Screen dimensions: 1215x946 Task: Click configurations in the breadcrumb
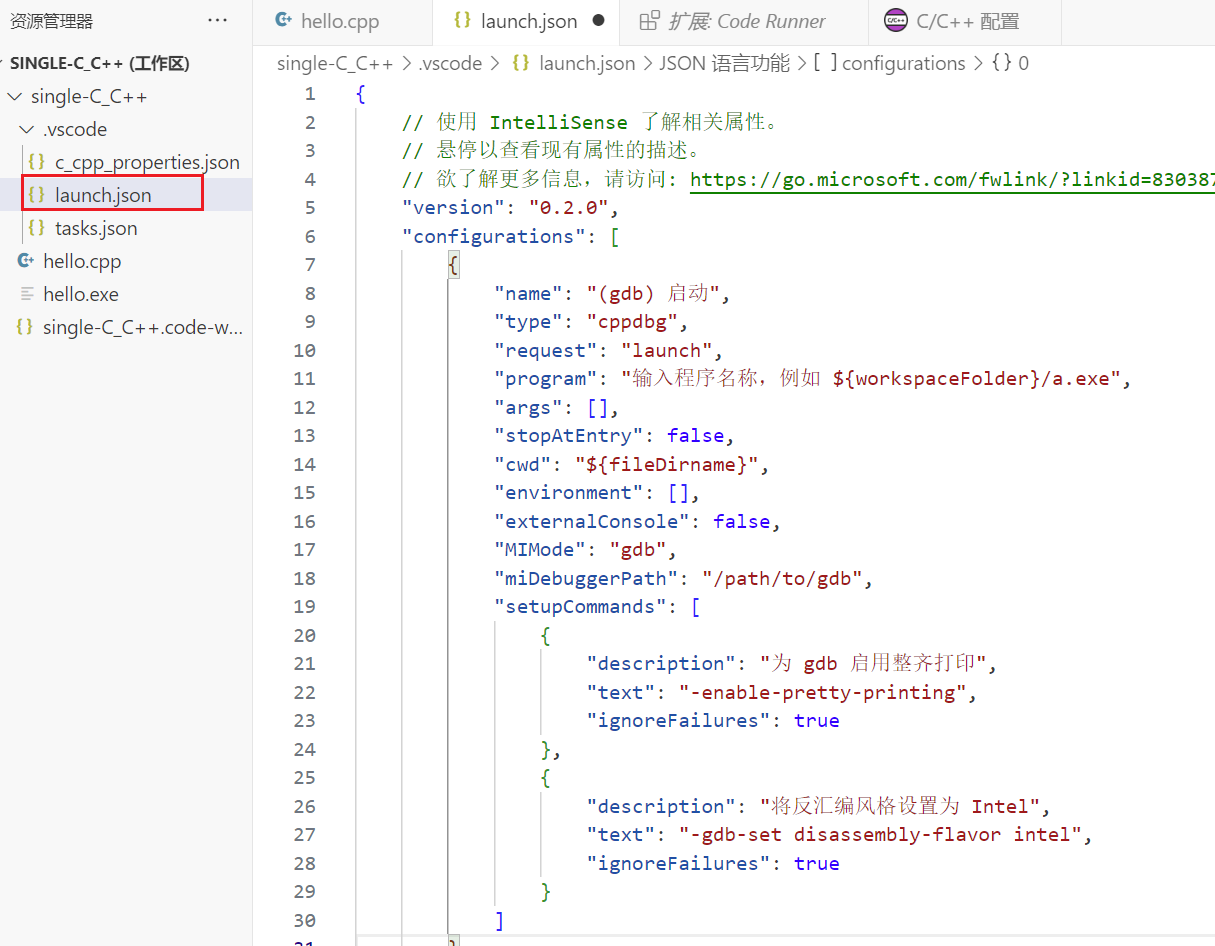903,64
